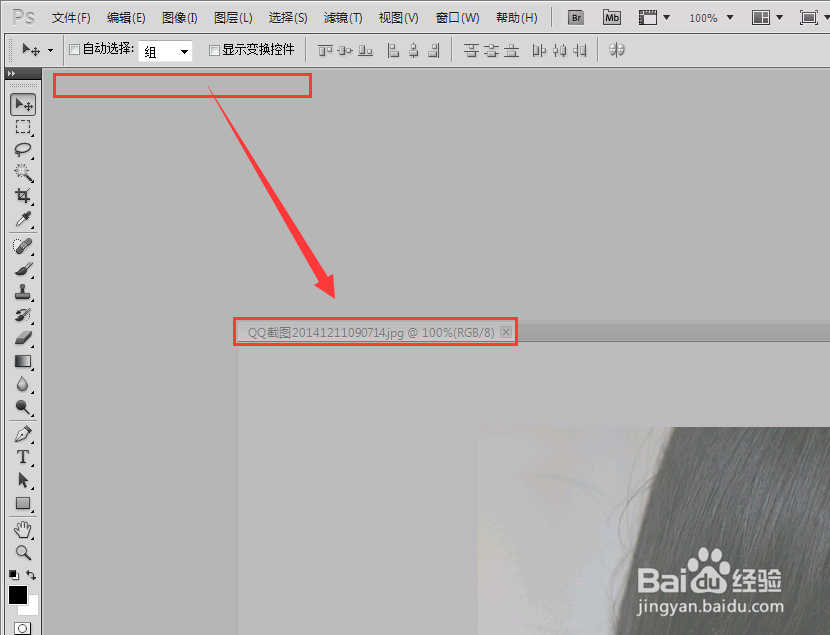The height and width of the screenshot is (635, 830).
Task: Open the 编辑(E) menu
Action: point(126,18)
